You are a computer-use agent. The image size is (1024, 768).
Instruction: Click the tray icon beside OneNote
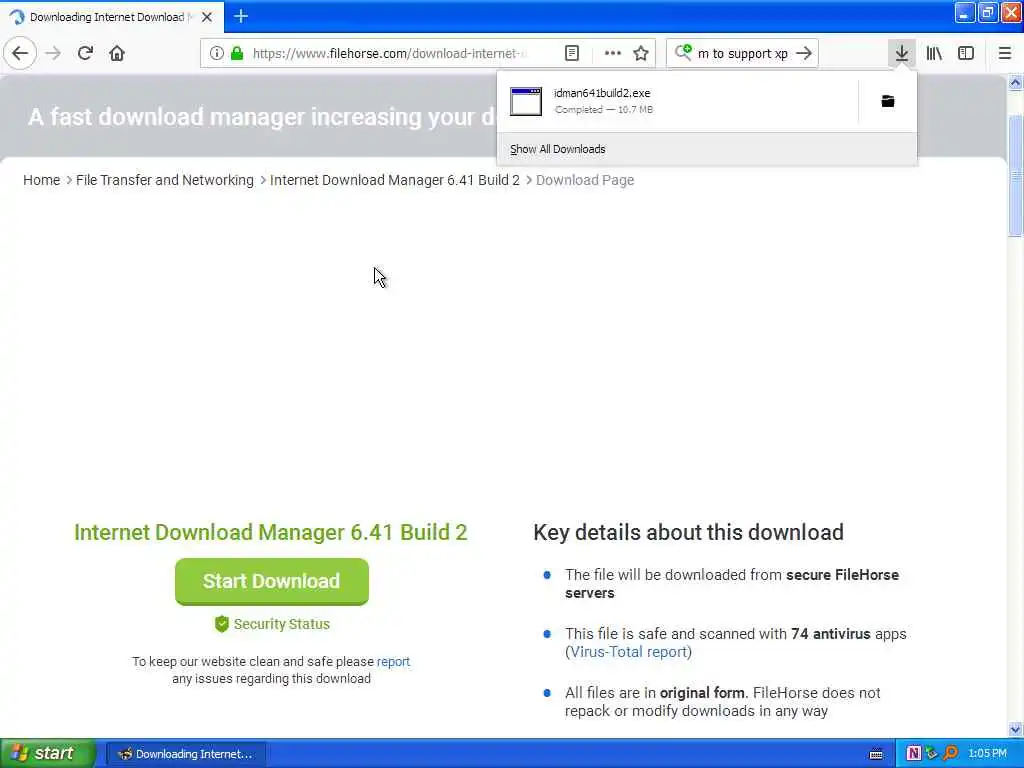(932, 754)
